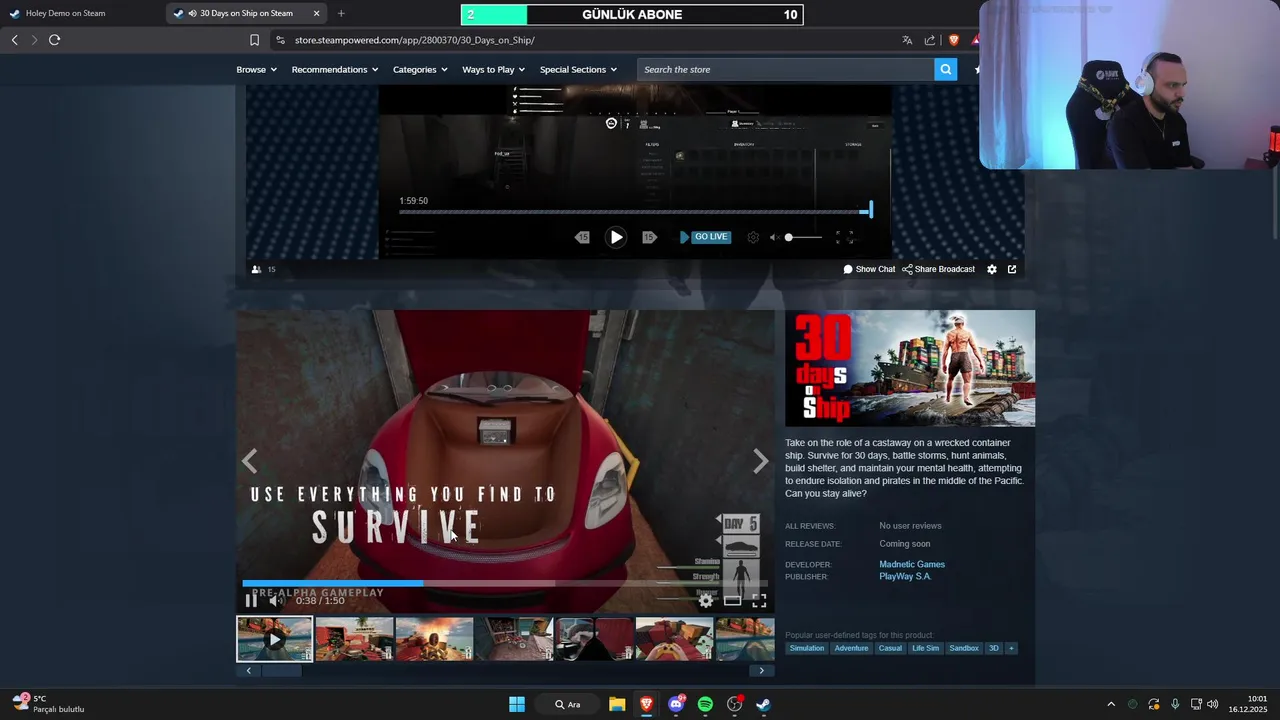The height and width of the screenshot is (720, 1280).
Task: Select the second media thumbnail
Action: 354,639
